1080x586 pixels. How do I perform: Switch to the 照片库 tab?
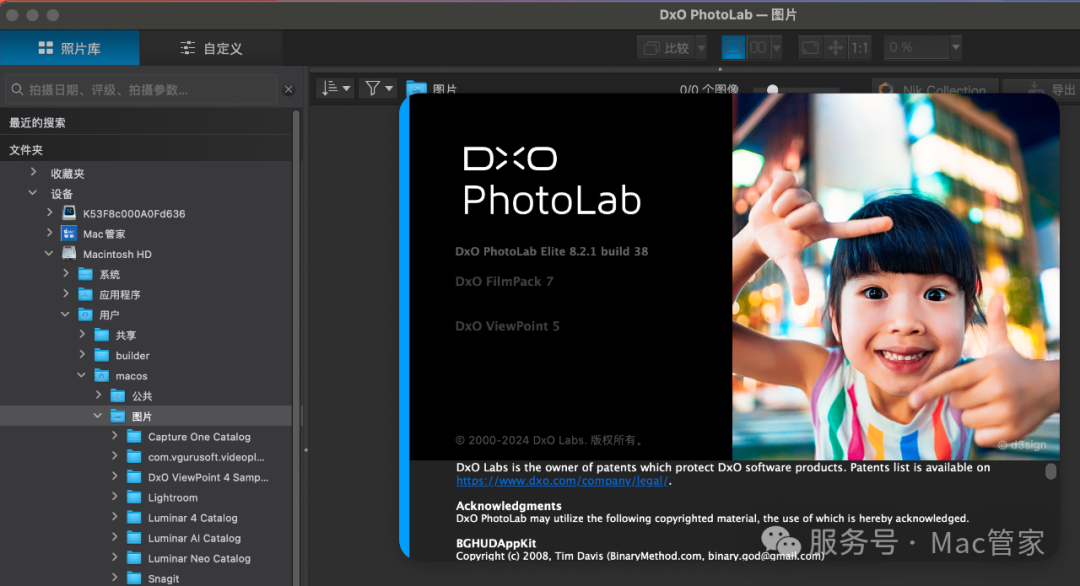[x=70, y=48]
